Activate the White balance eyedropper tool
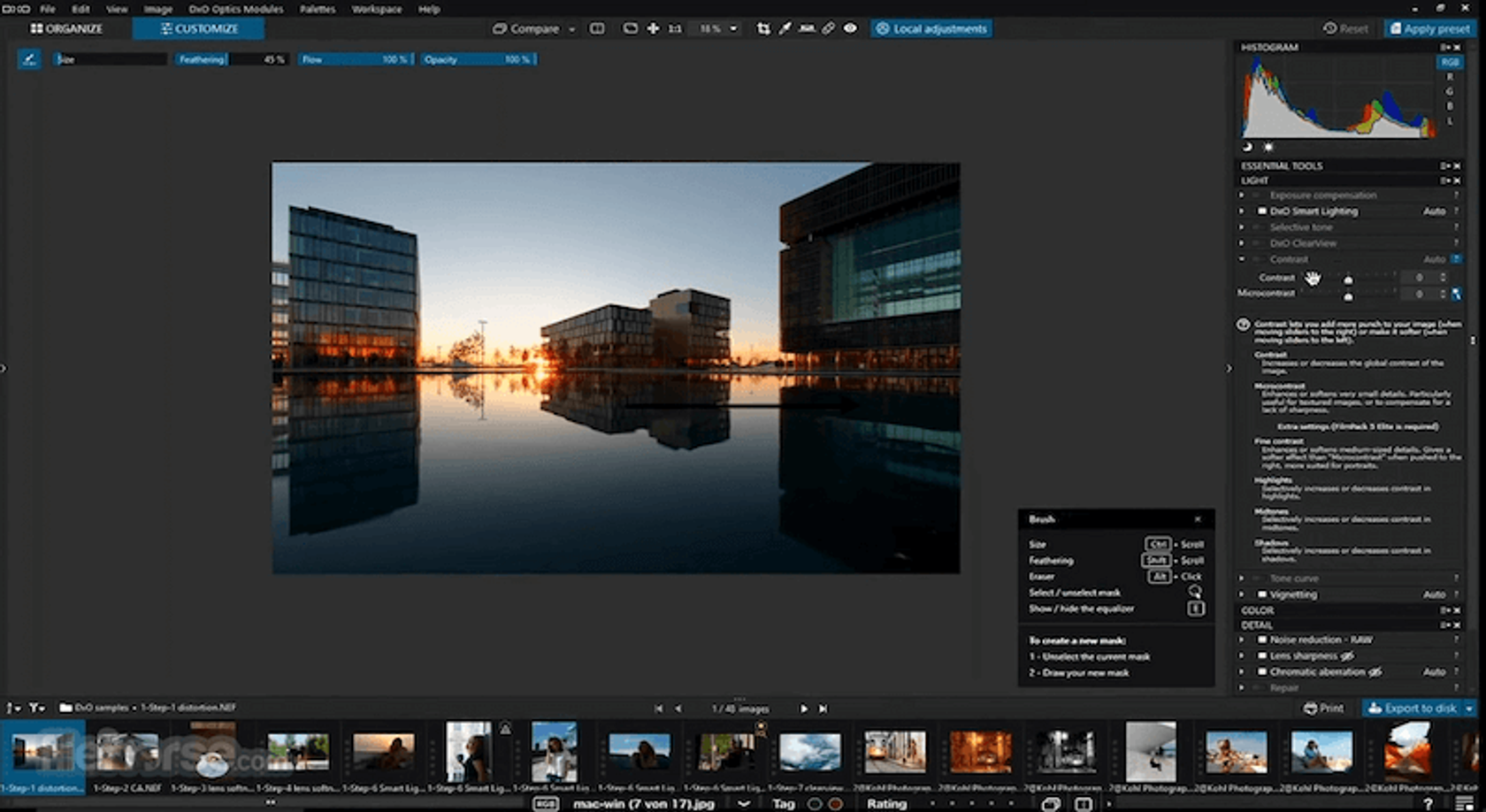 point(785,28)
